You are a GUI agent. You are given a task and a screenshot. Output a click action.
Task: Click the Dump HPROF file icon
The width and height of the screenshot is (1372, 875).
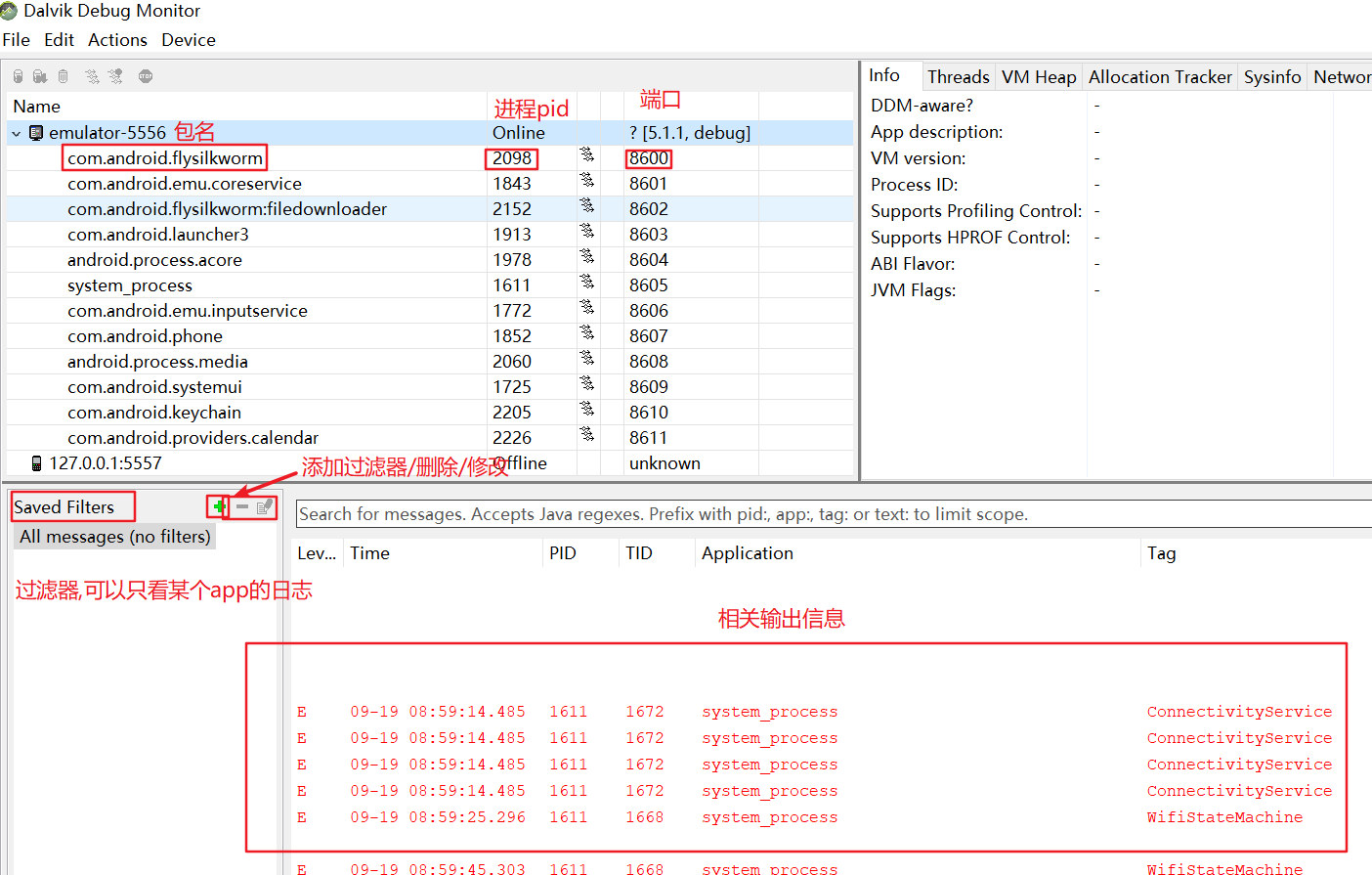[x=40, y=76]
